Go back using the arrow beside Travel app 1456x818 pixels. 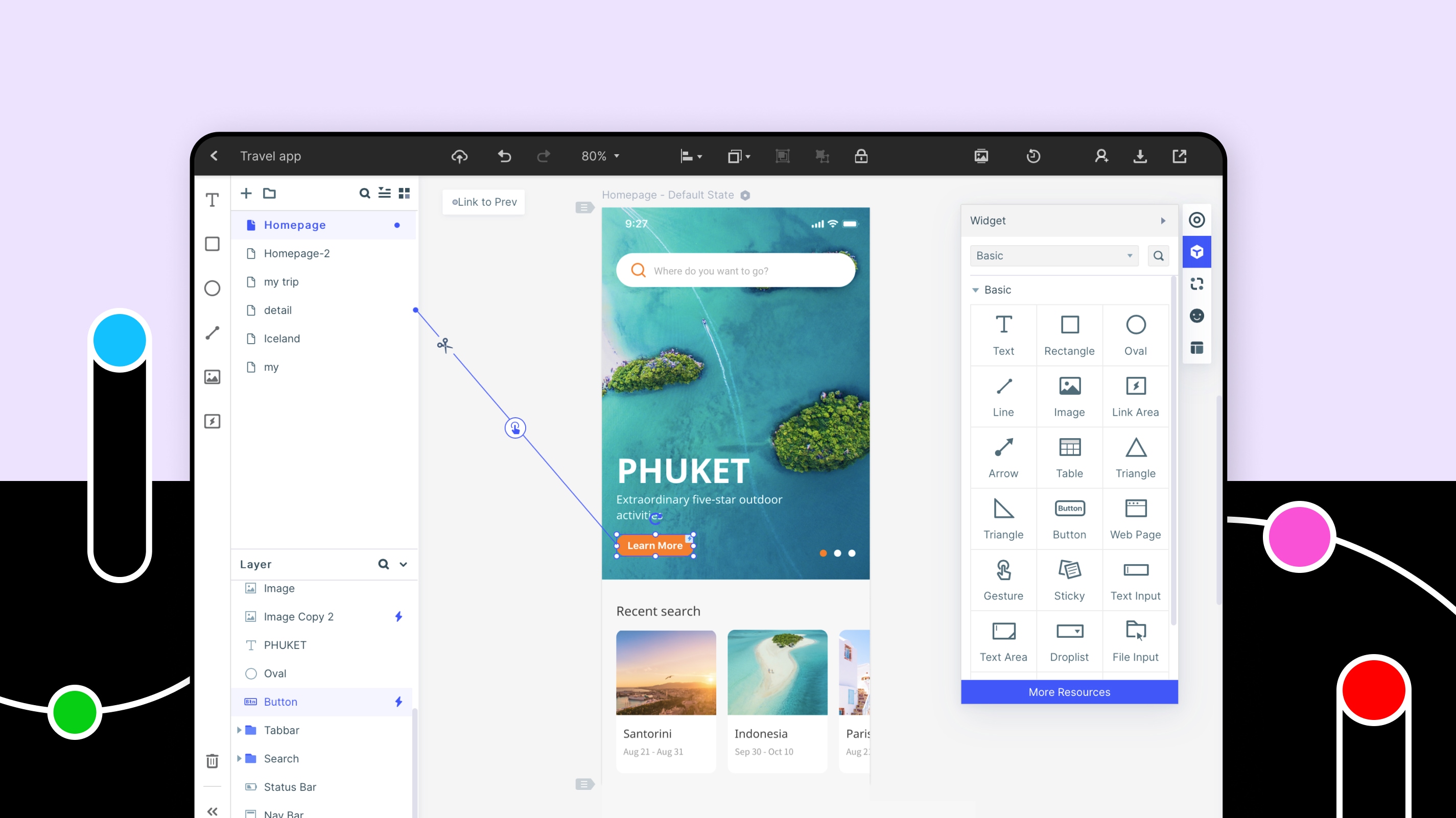click(x=214, y=156)
